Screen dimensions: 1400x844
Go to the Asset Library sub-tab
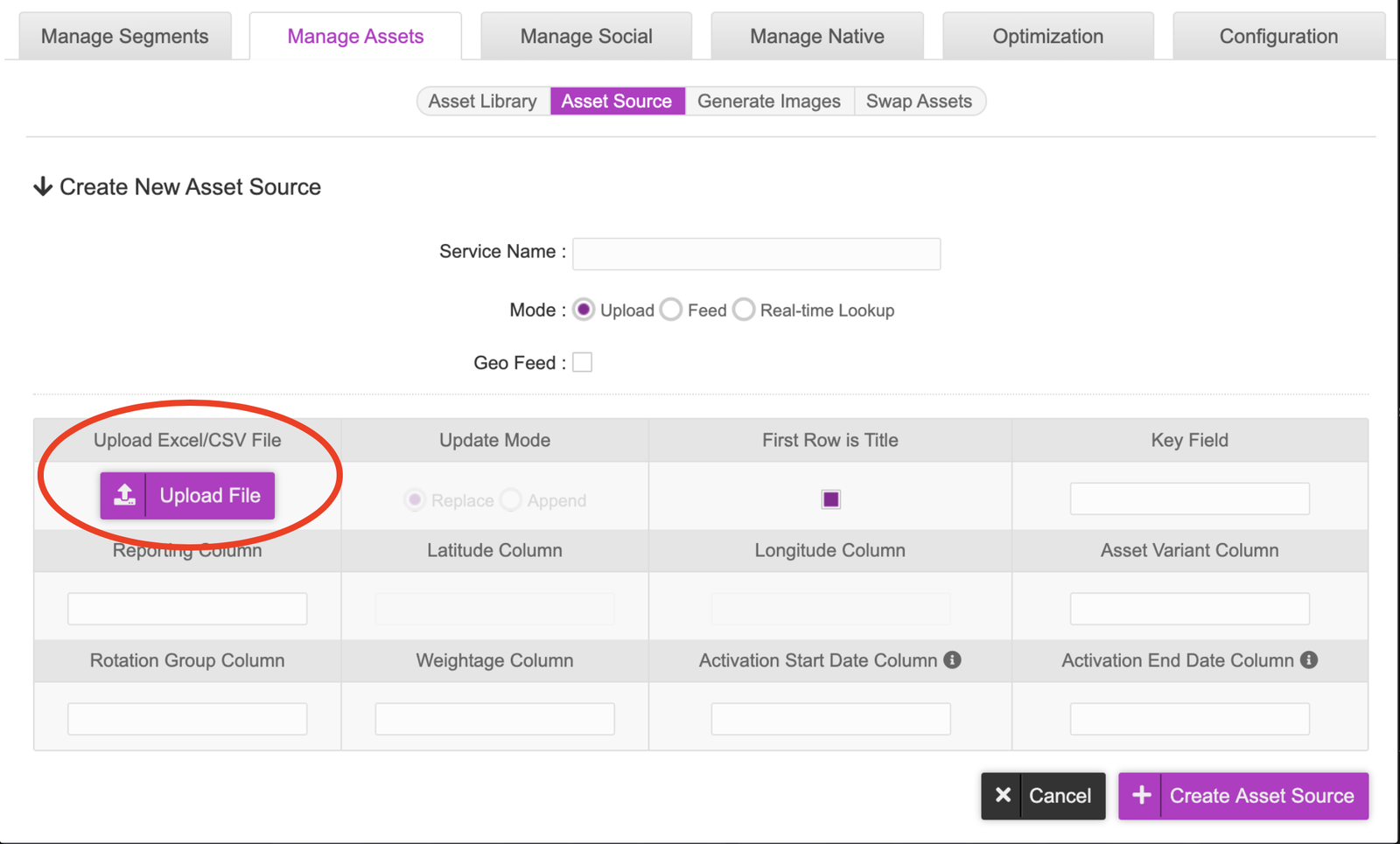(483, 101)
